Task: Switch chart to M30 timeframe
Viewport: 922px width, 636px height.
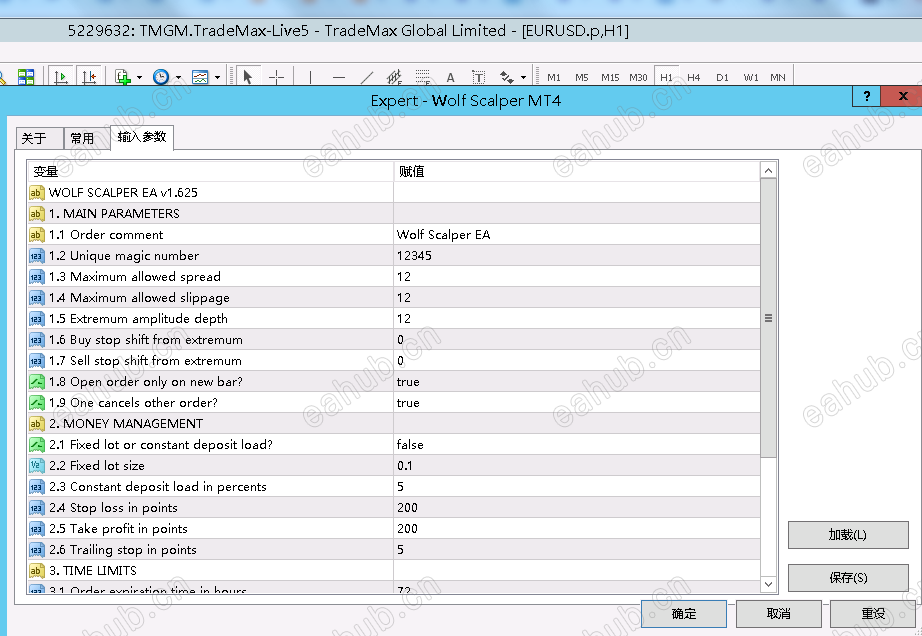Action: [x=639, y=78]
